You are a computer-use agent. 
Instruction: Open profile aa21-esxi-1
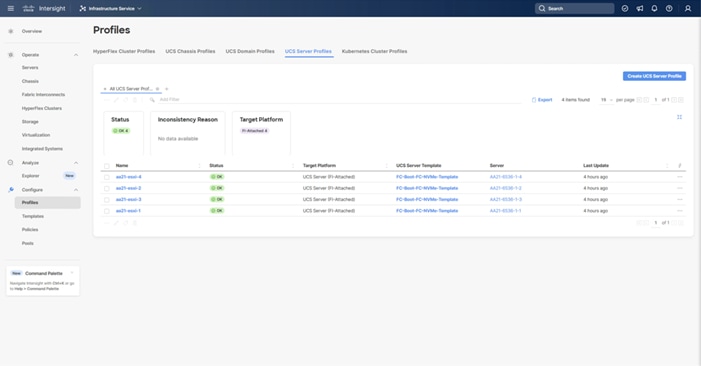(x=128, y=210)
